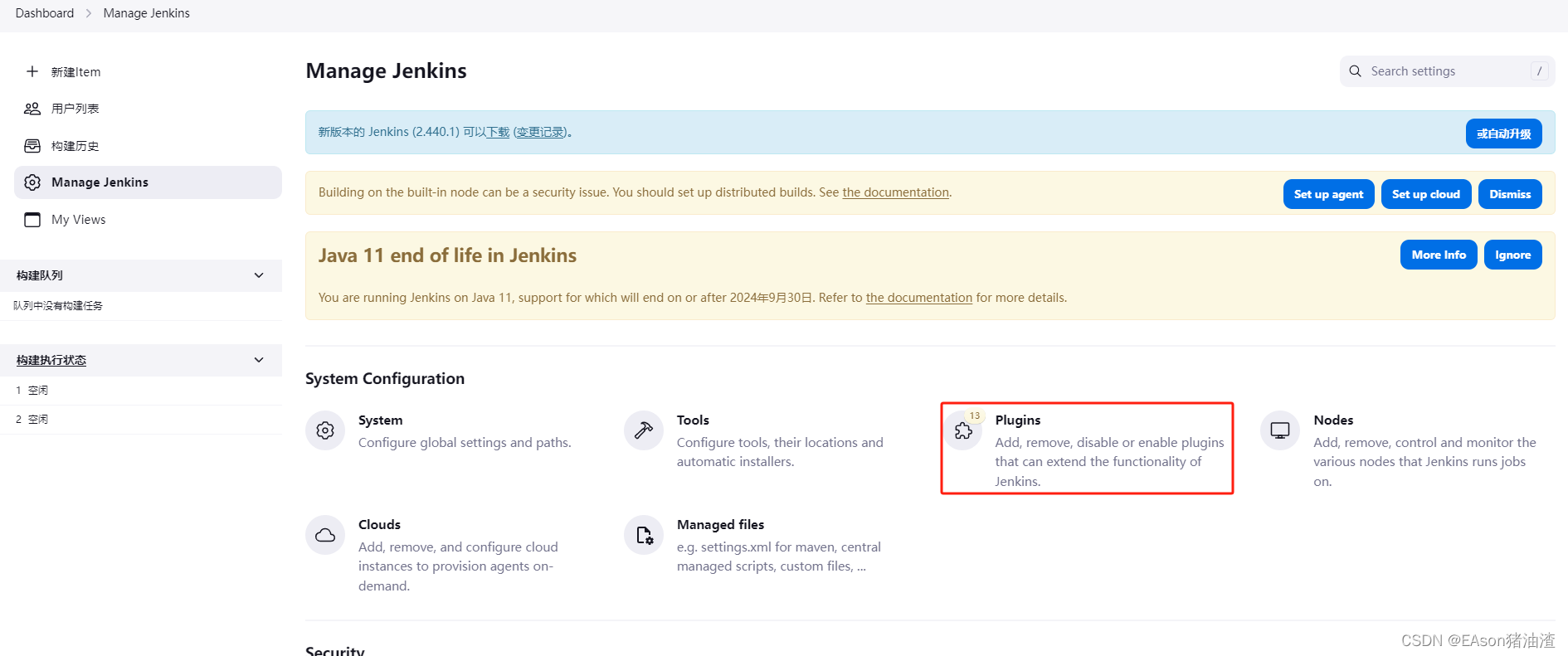The image size is (1568, 656).
Task: Click the users icon beside 用户列表
Action: pos(32,109)
